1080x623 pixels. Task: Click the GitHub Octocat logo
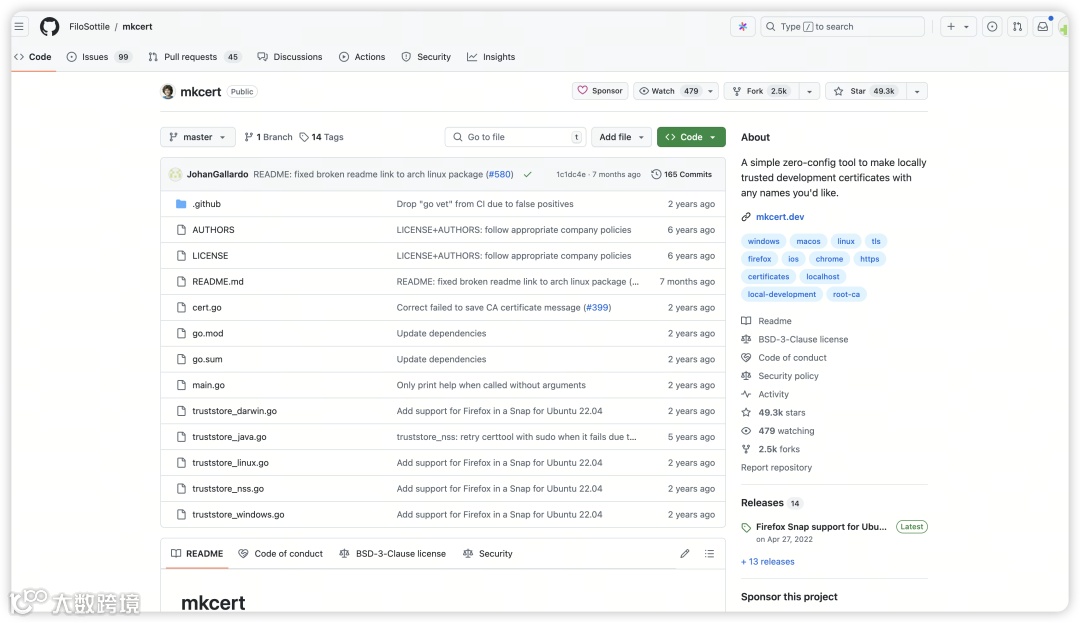point(50,27)
